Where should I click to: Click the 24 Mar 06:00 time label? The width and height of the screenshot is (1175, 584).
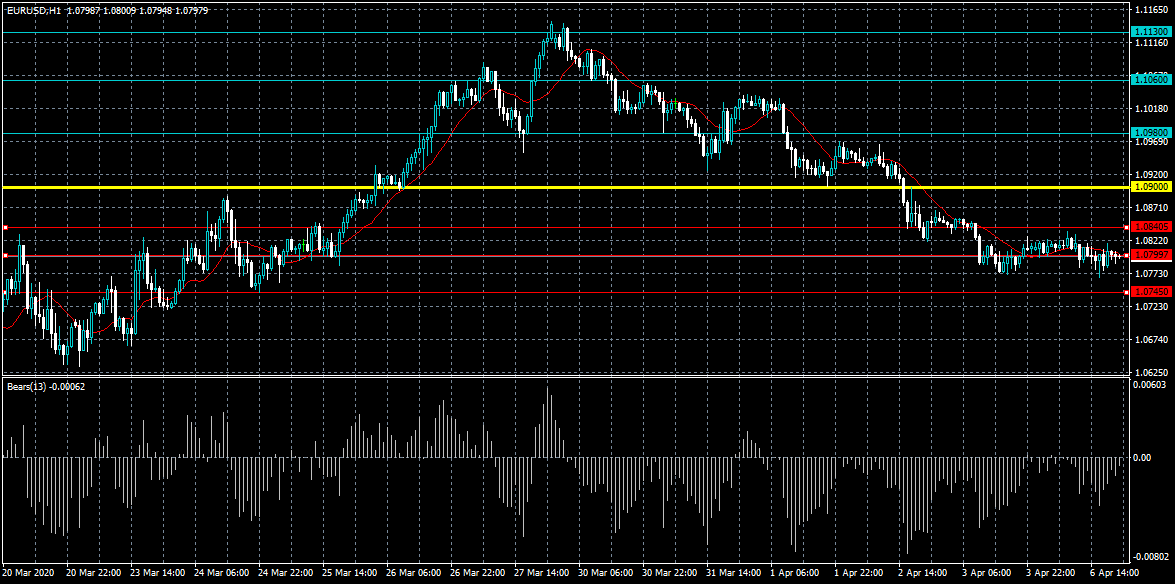(222, 573)
